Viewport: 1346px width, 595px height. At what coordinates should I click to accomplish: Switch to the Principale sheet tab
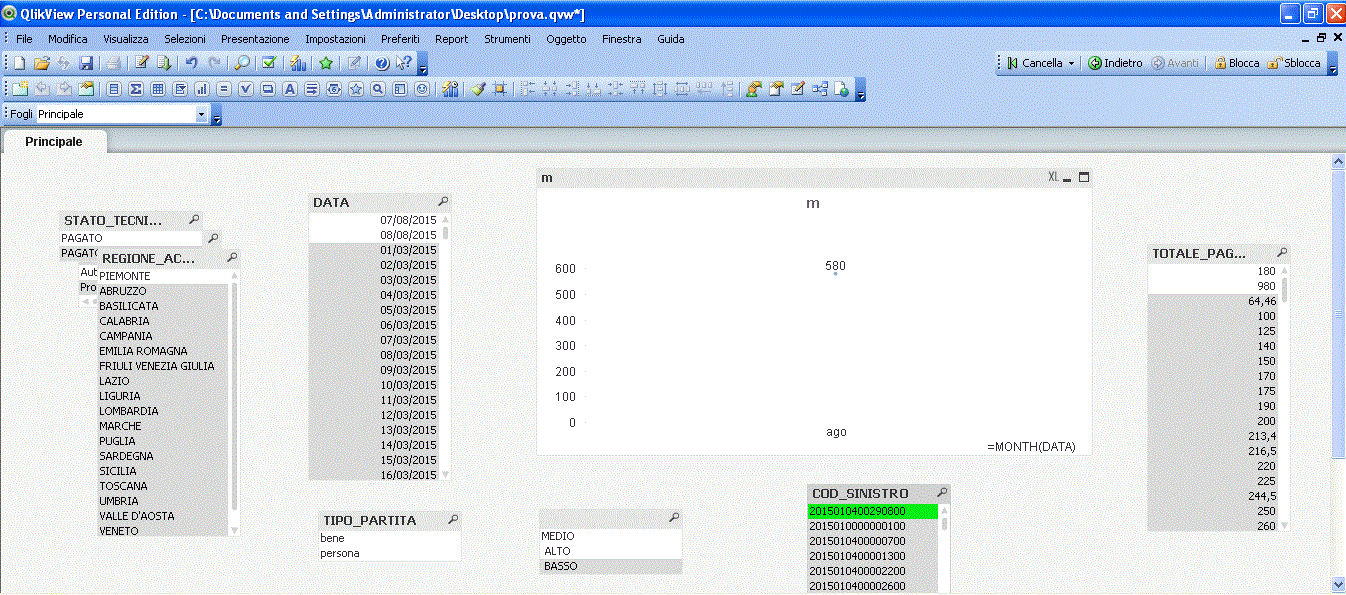point(54,142)
